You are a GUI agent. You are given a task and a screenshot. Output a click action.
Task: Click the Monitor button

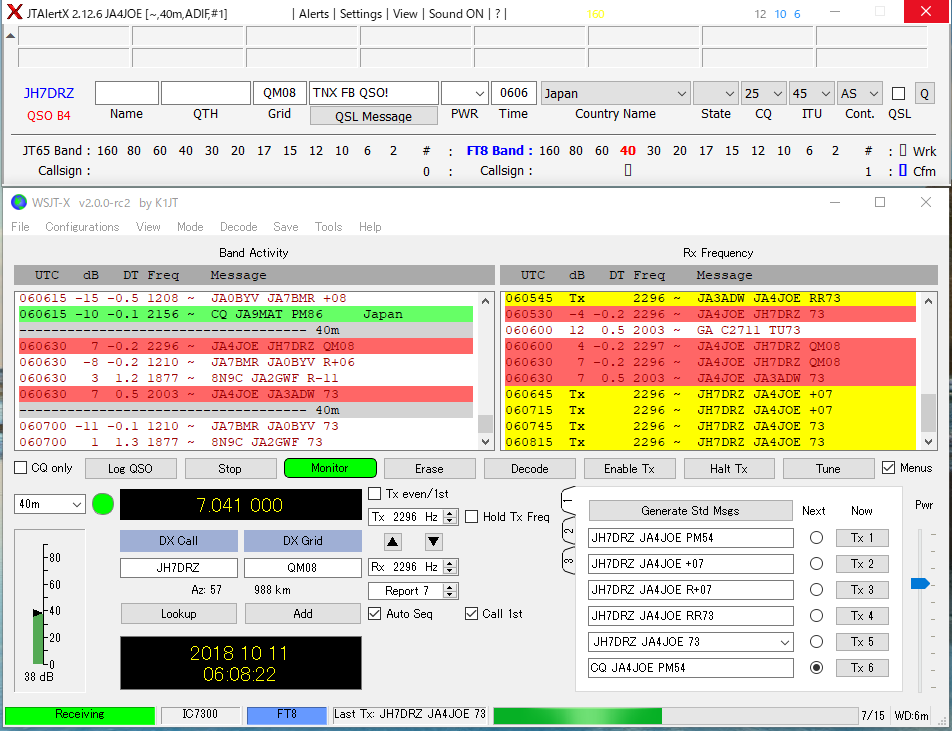click(x=330, y=468)
